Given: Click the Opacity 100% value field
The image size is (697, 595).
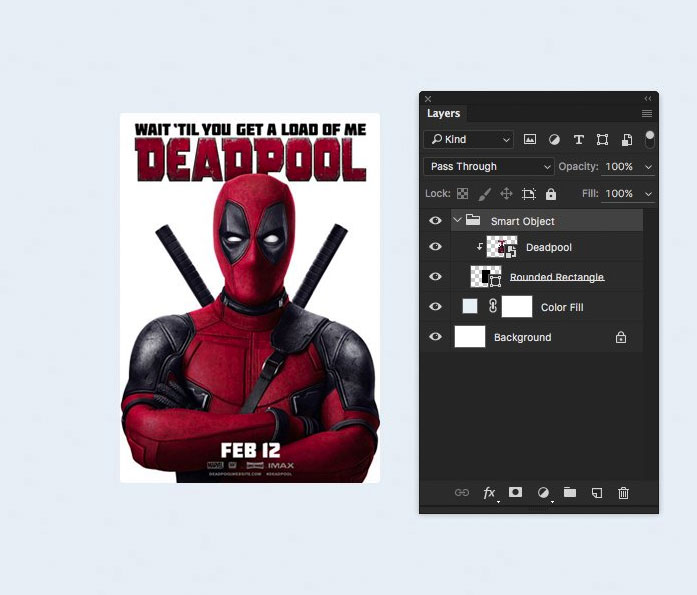Looking at the screenshot, I should click(x=620, y=167).
